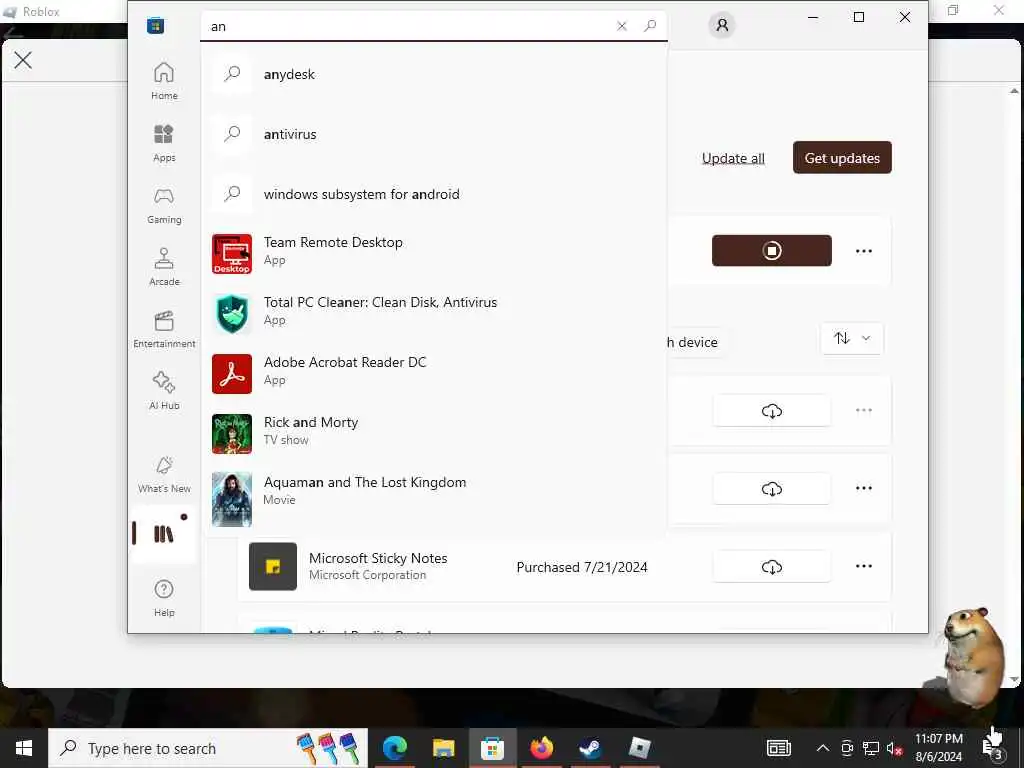The image size is (1024, 768).
Task: Open the AI Hub section
Action: 164,391
